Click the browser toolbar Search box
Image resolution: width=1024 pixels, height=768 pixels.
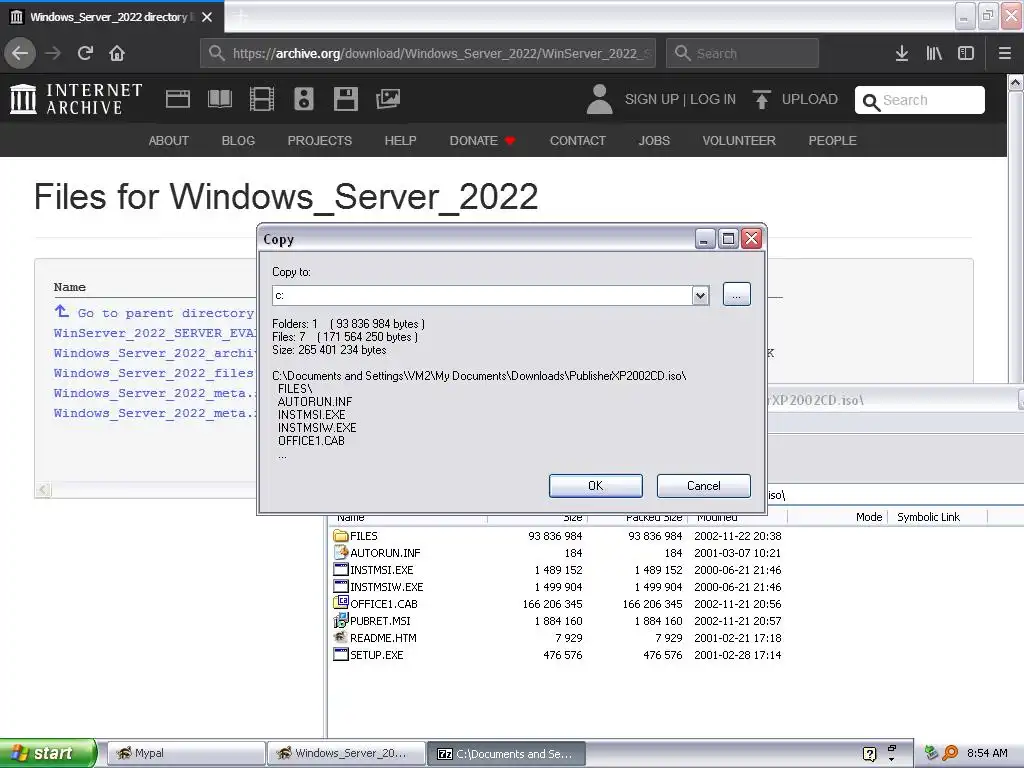[743, 54]
